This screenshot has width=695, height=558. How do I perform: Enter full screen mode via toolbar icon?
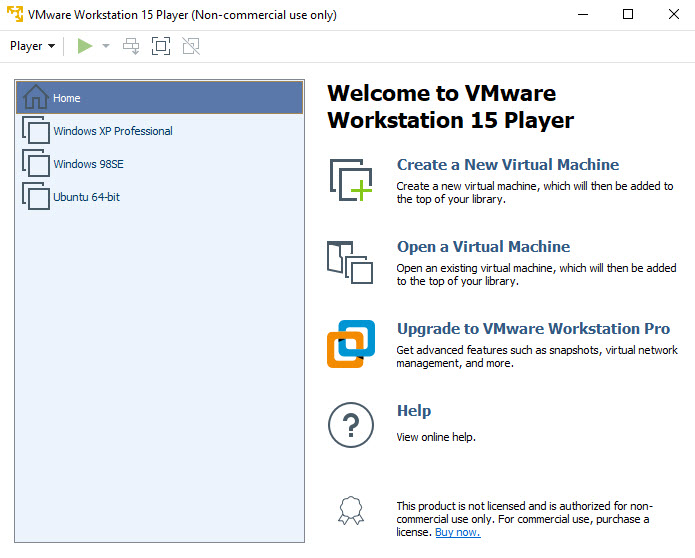point(161,46)
